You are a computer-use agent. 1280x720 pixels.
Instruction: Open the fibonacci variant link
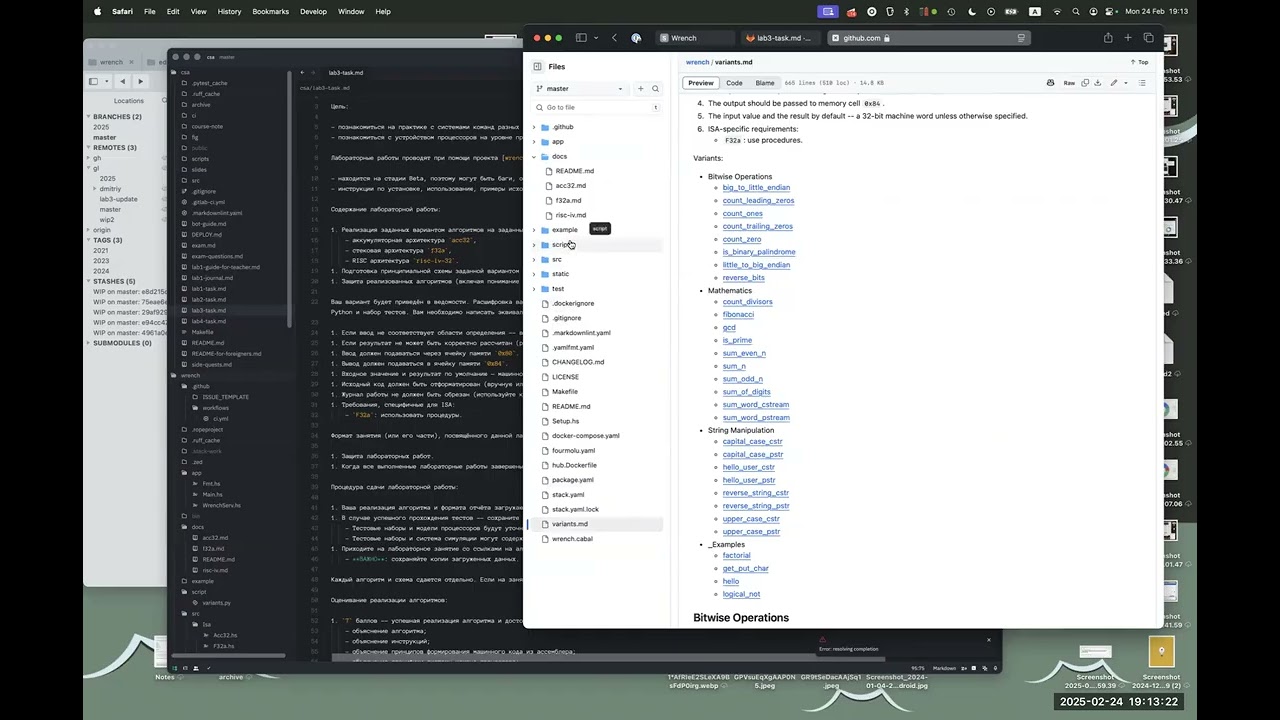738,314
